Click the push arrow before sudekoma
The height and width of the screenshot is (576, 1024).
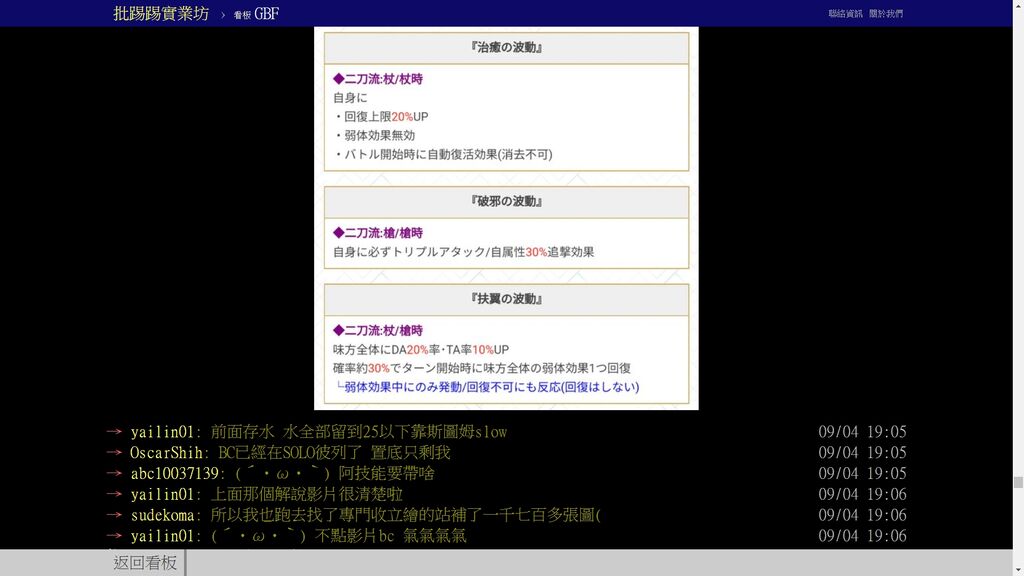point(114,515)
